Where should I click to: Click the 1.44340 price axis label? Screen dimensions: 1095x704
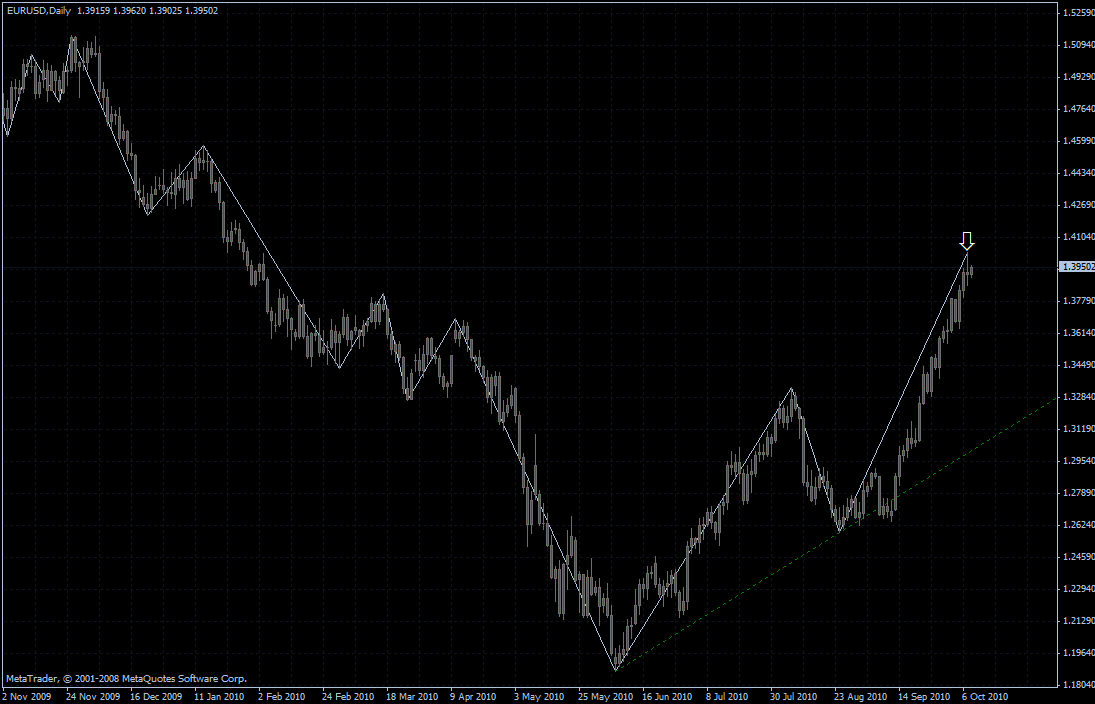coord(1079,173)
